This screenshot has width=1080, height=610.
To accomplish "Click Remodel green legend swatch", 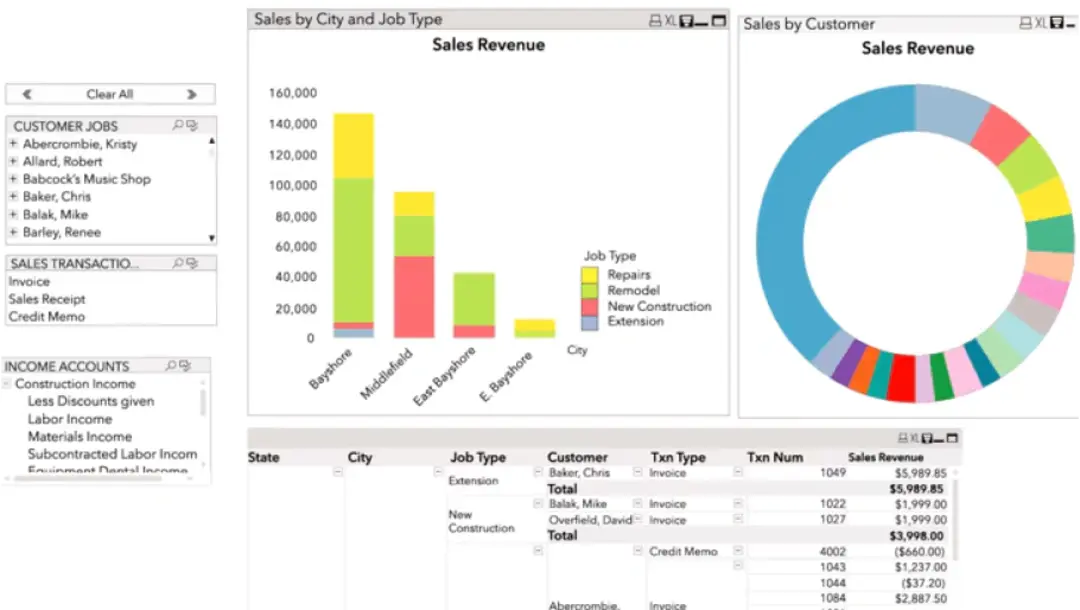I will [x=590, y=291].
